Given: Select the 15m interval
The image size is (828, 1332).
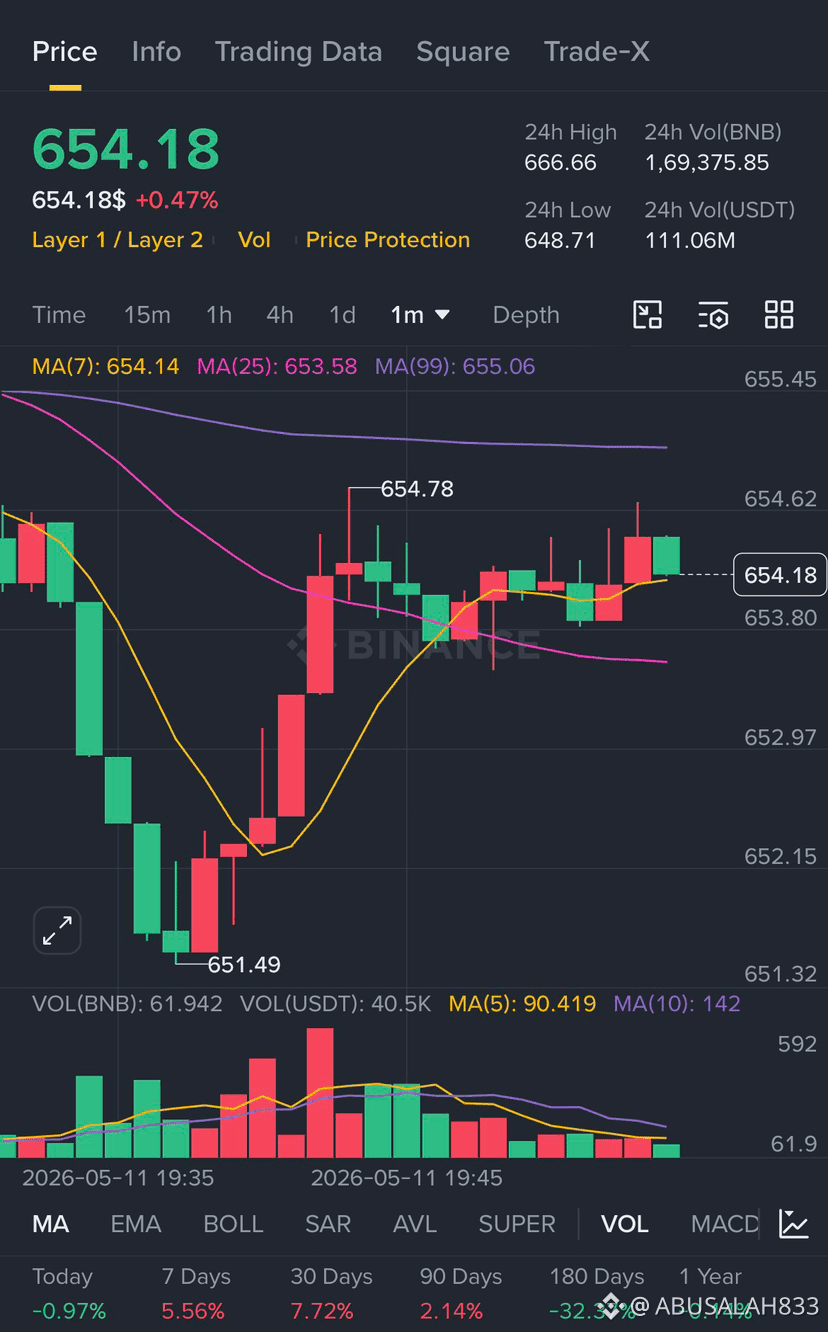Looking at the screenshot, I should tap(147, 315).
